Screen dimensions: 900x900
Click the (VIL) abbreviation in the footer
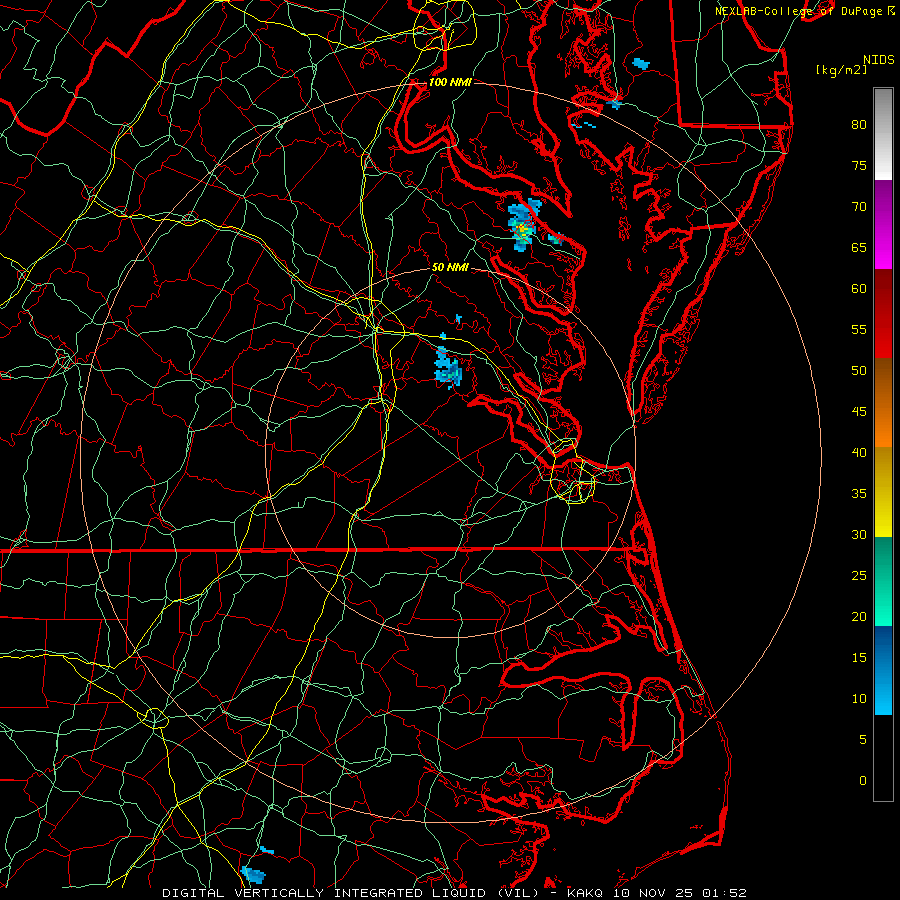(519, 893)
